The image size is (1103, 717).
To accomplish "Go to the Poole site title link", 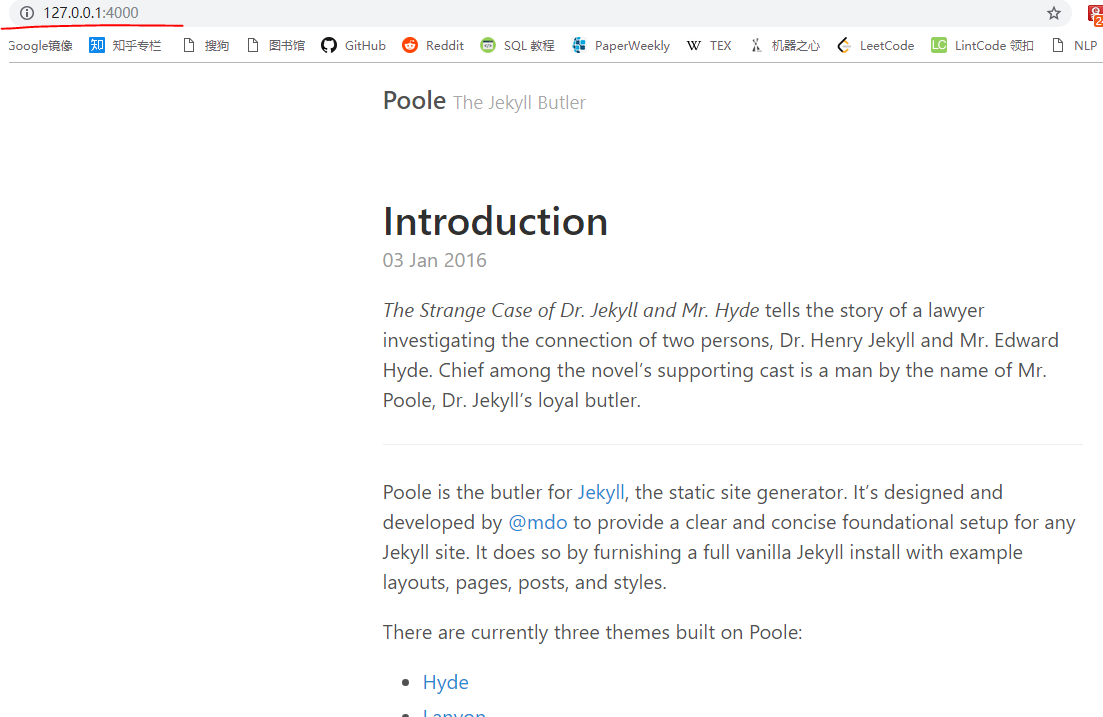I will [x=414, y=101].
